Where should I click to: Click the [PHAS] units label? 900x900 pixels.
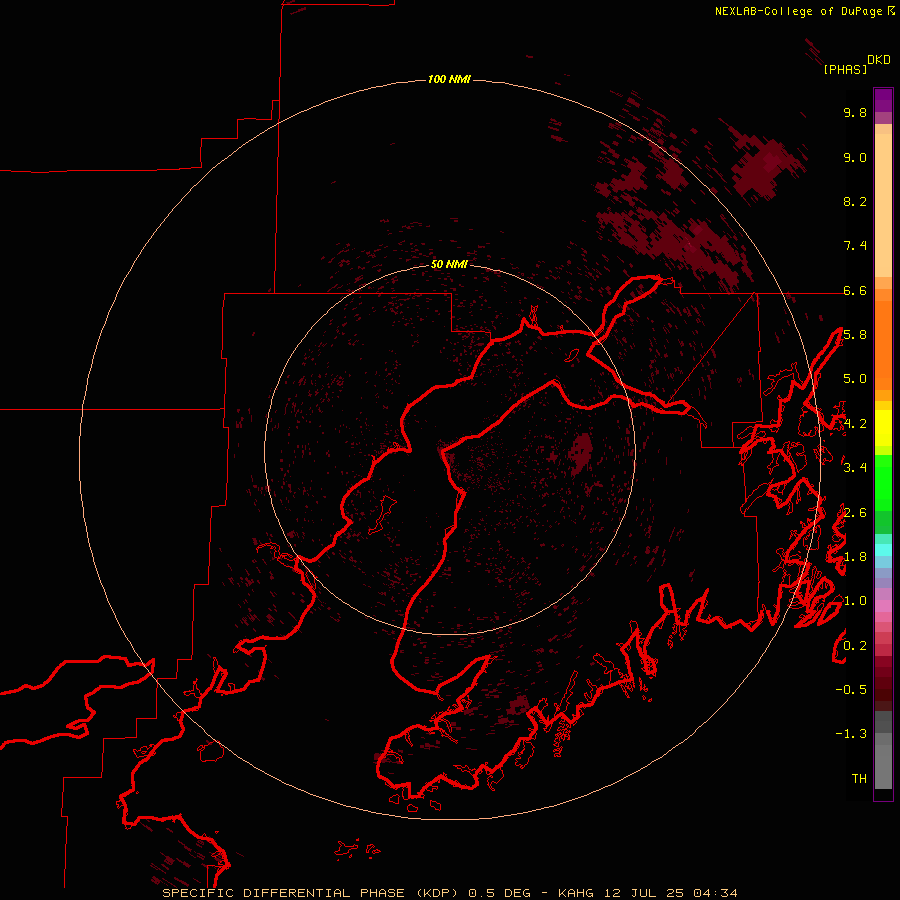click(845, 69)
